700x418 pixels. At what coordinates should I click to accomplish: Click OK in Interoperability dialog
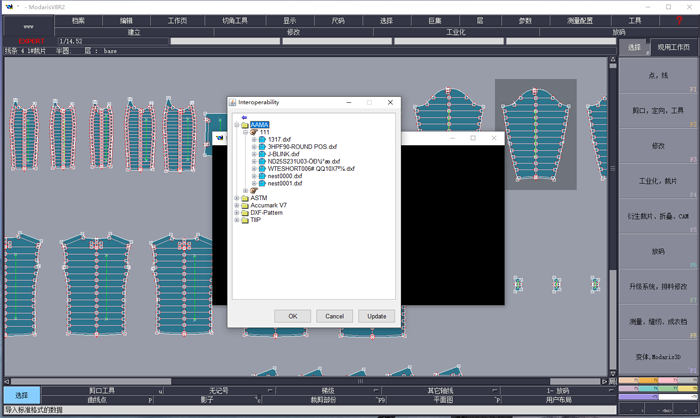pos(292,316)
